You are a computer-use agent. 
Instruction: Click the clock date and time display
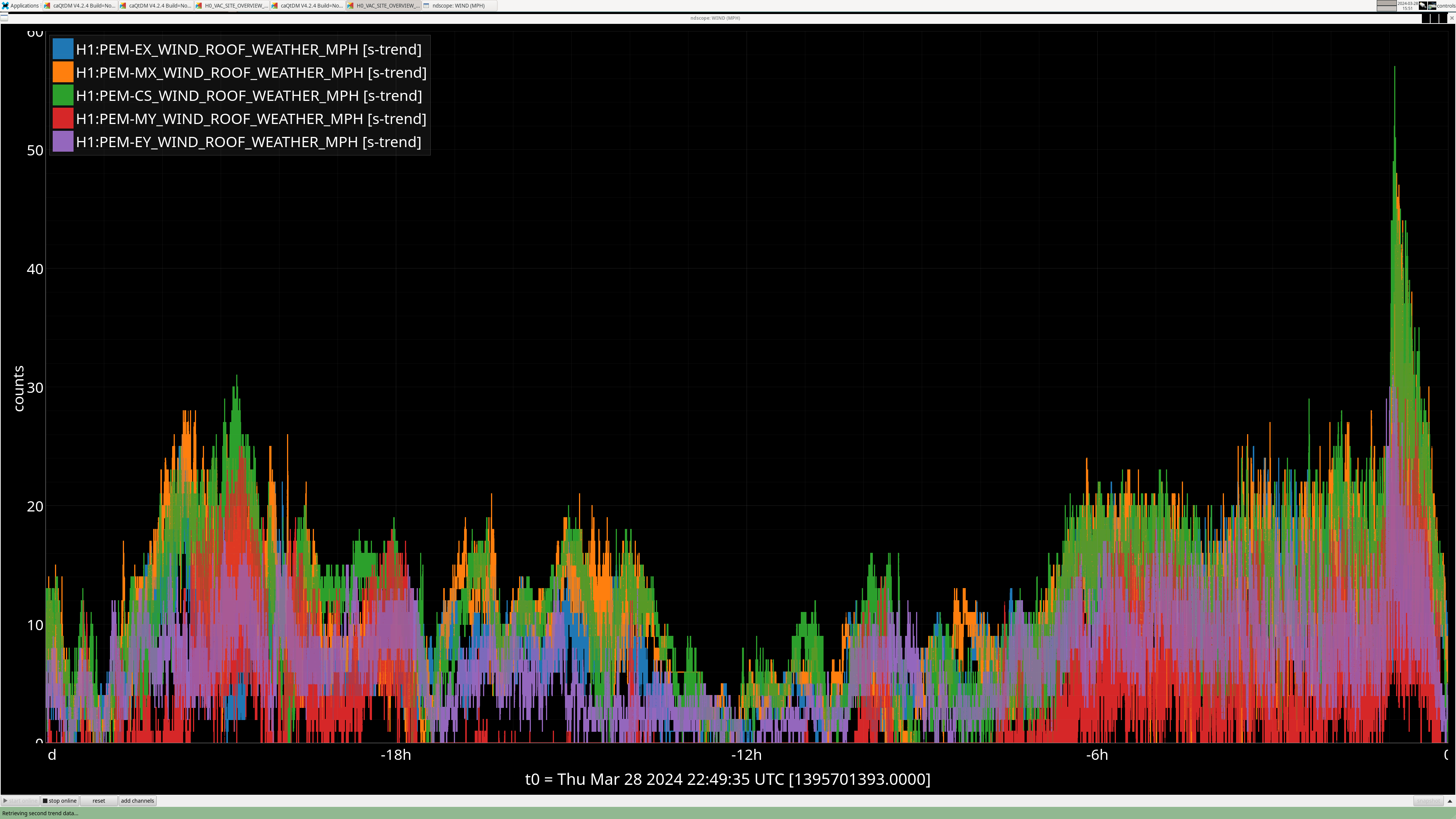[1407, 6]
